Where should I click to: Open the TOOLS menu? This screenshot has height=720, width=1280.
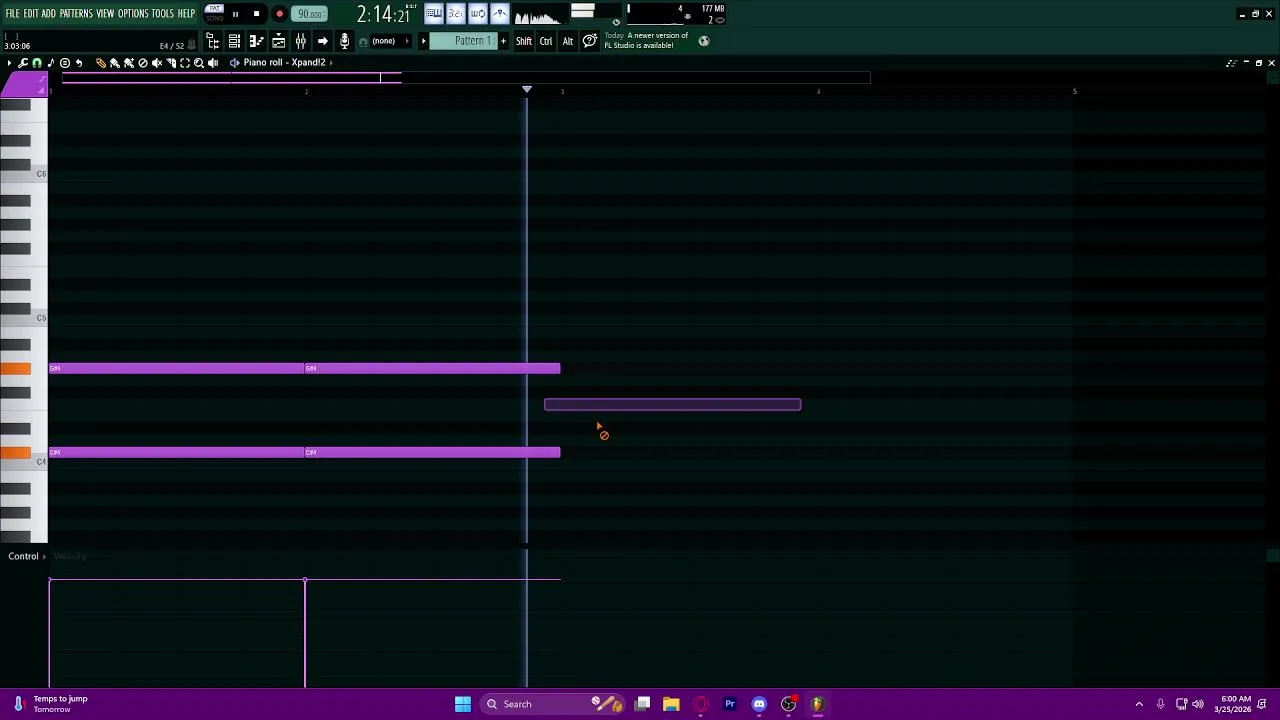coord(163,14)
